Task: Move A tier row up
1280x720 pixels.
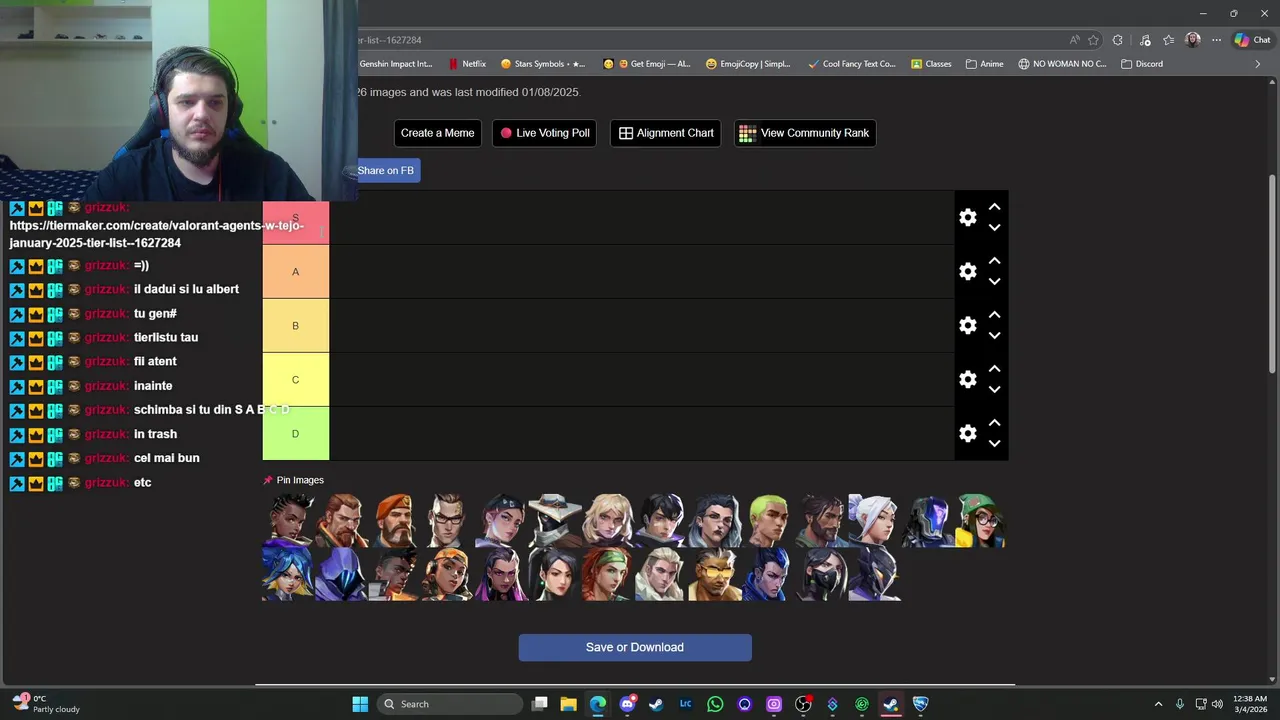Action: pyautogui.click(x=994, y=261)
